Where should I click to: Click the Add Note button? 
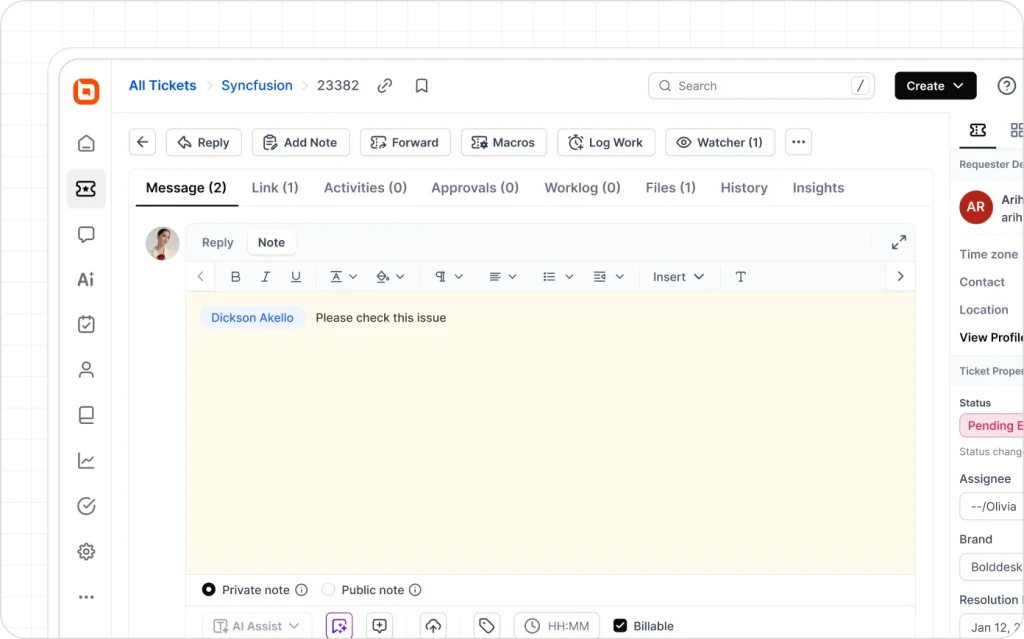(300, 142)
